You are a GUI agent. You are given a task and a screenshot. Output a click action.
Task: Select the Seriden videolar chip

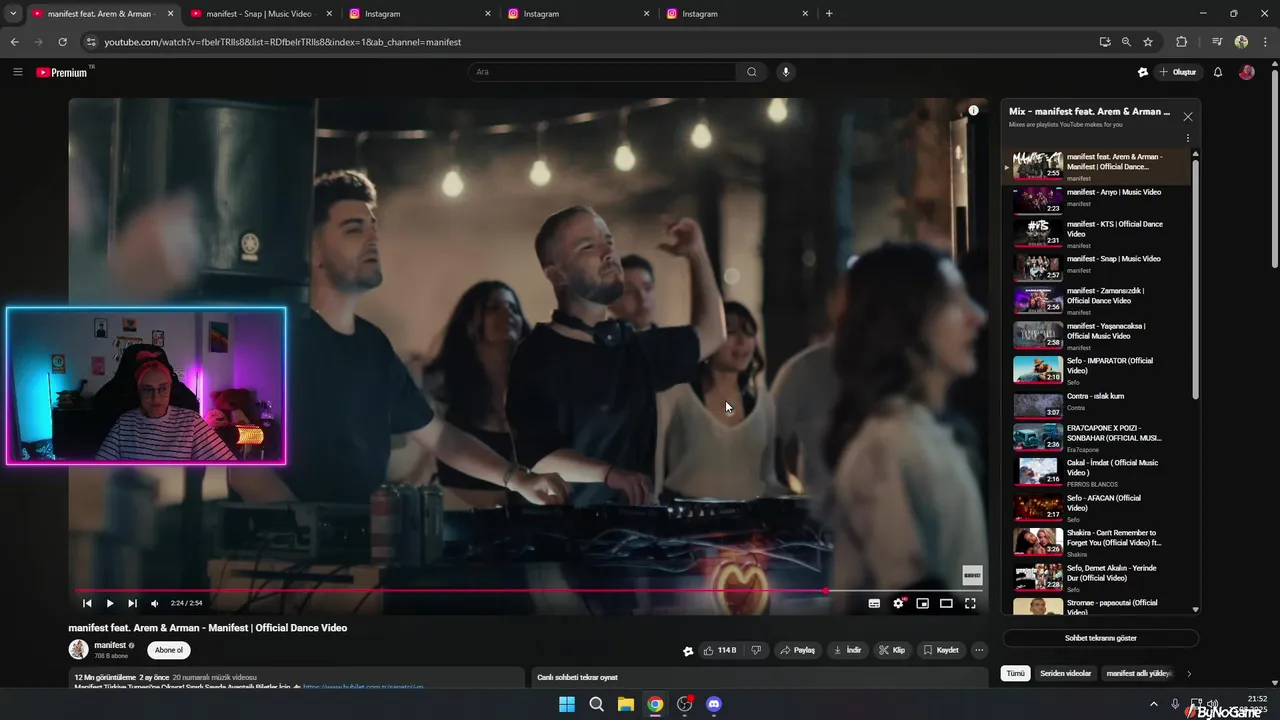click(x=1065, y=674)
